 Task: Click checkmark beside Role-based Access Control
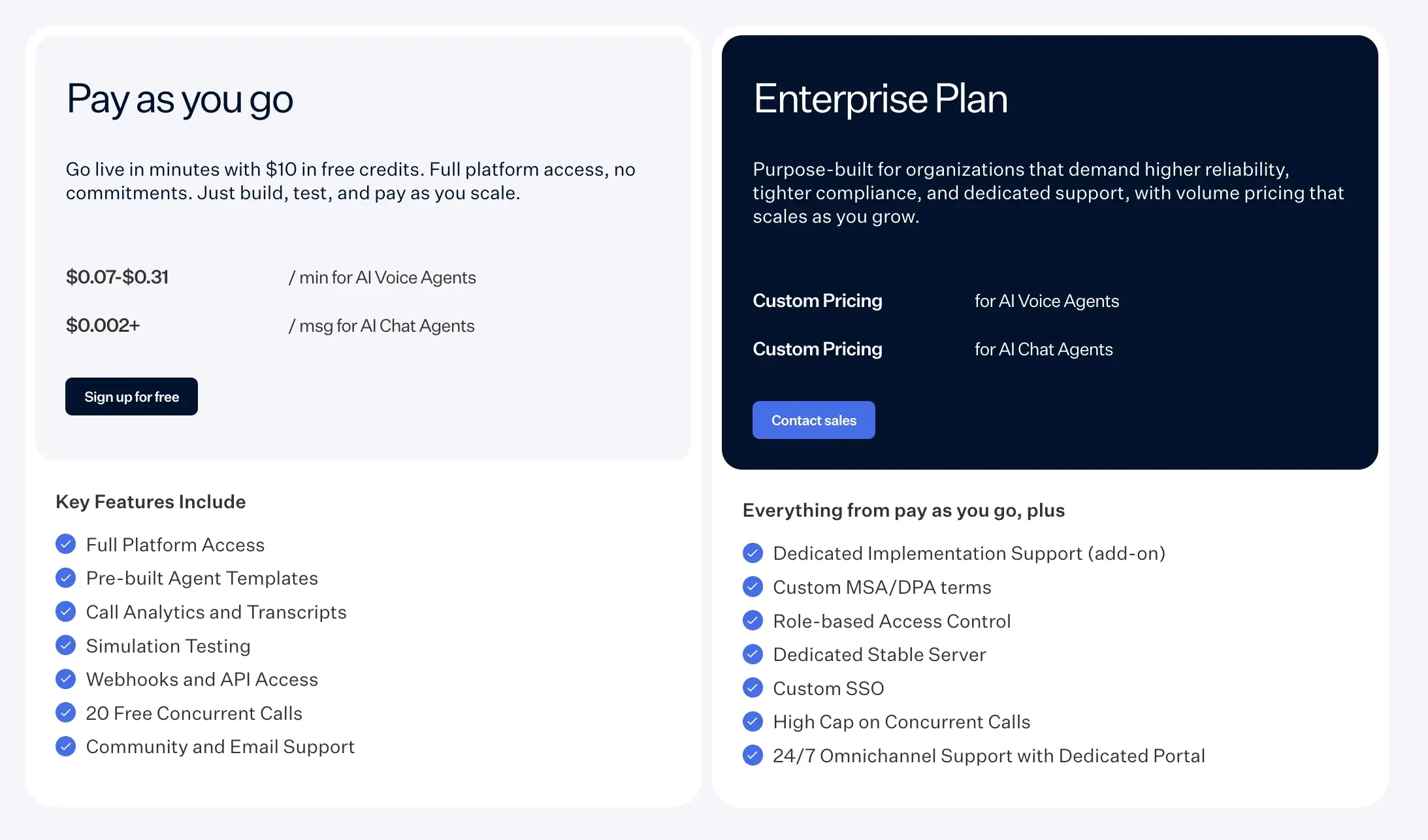(x=753, y=621)
